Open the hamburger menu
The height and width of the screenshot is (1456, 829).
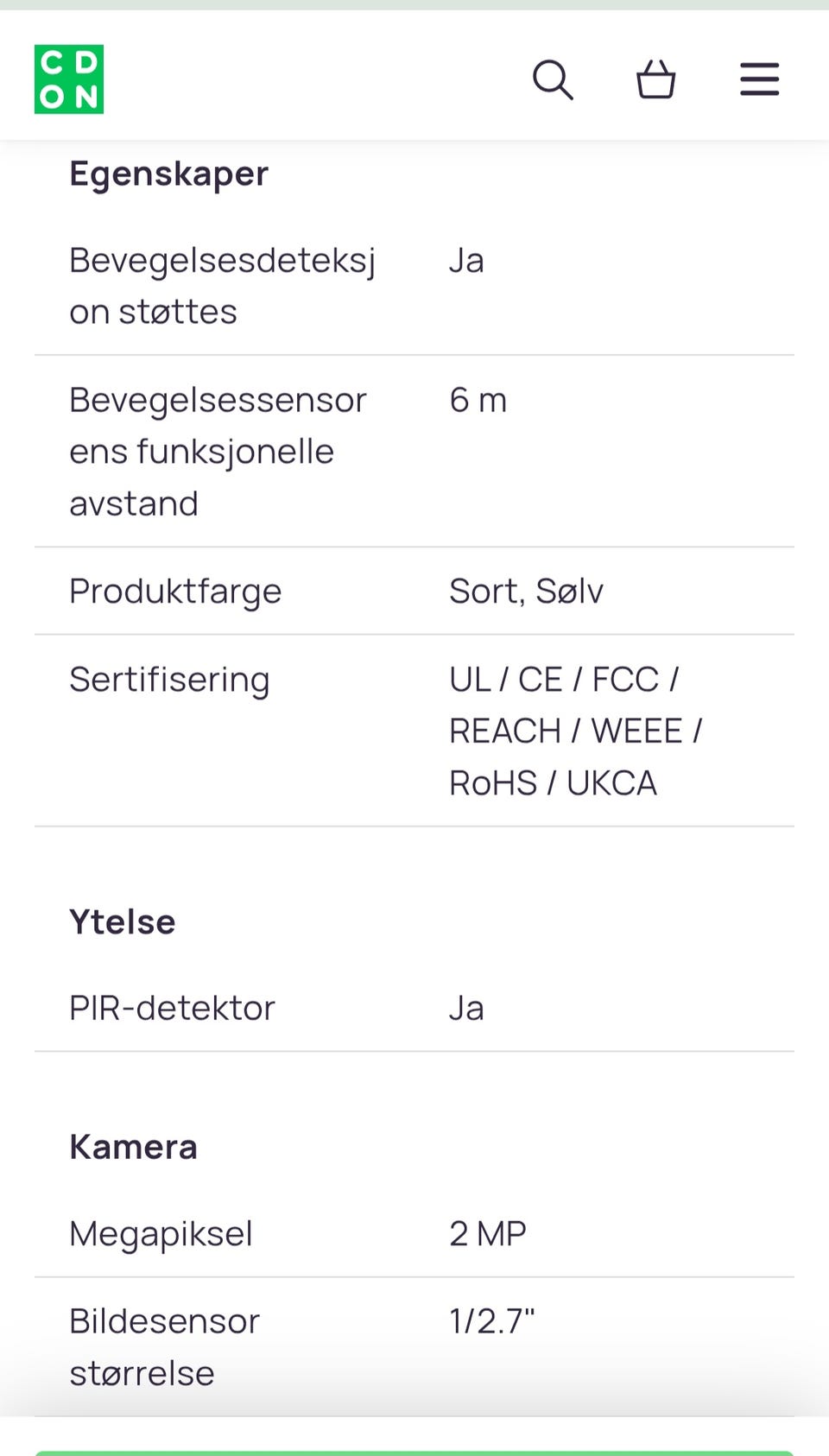760,79
